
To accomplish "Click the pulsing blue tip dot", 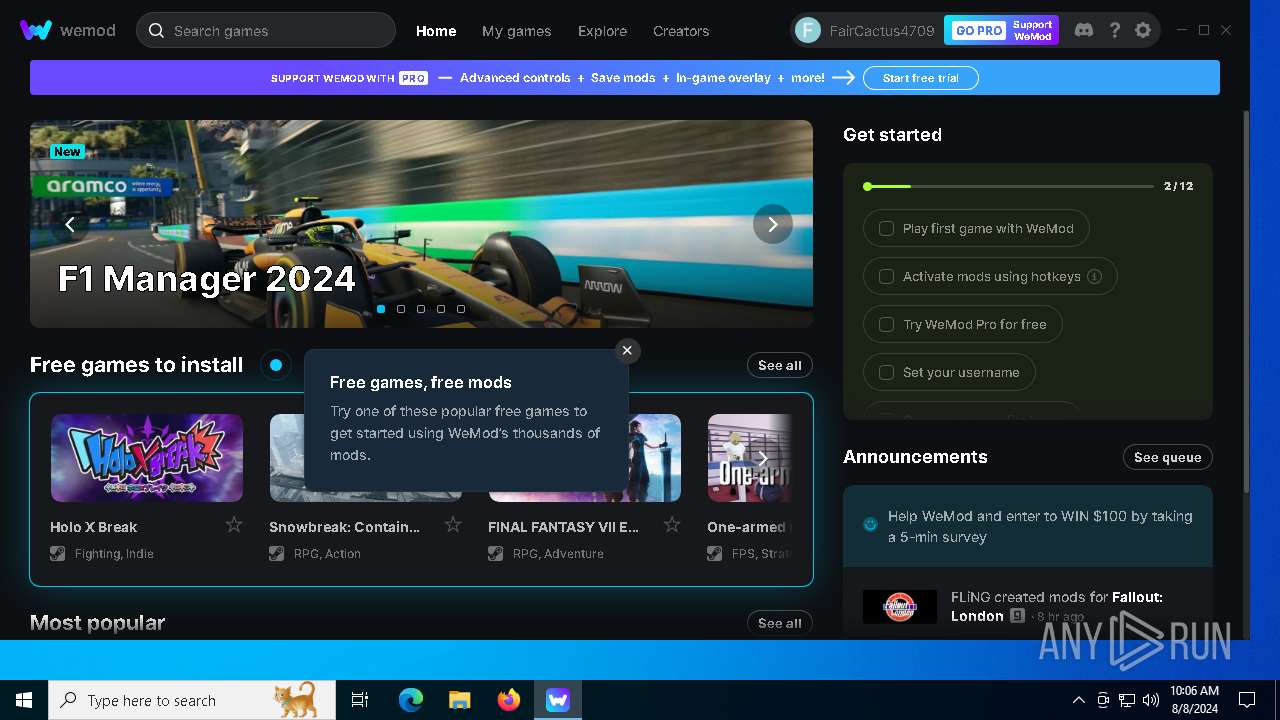I will pos(276,365).
